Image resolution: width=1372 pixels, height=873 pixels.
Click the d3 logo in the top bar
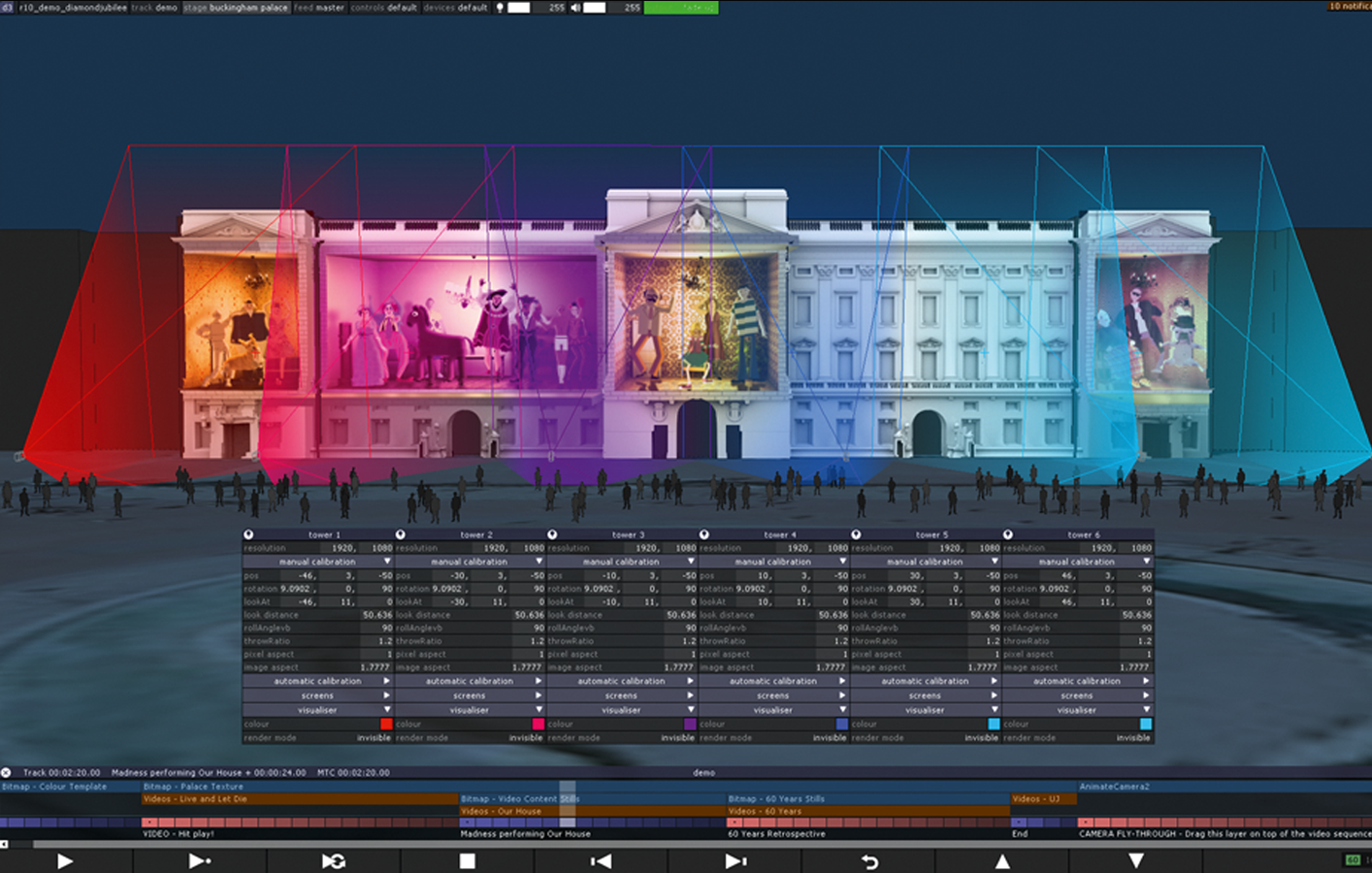pyautogui.click(x=8, y=7)
